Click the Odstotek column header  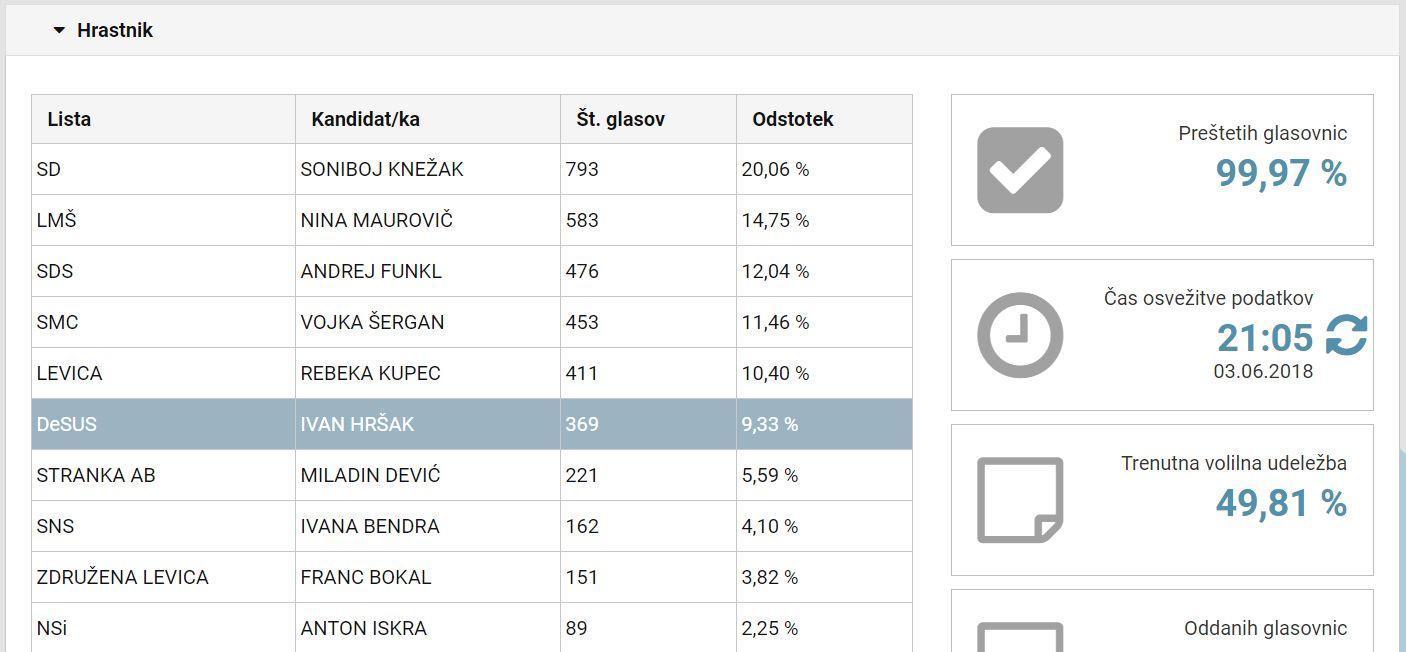click(792, 119)
